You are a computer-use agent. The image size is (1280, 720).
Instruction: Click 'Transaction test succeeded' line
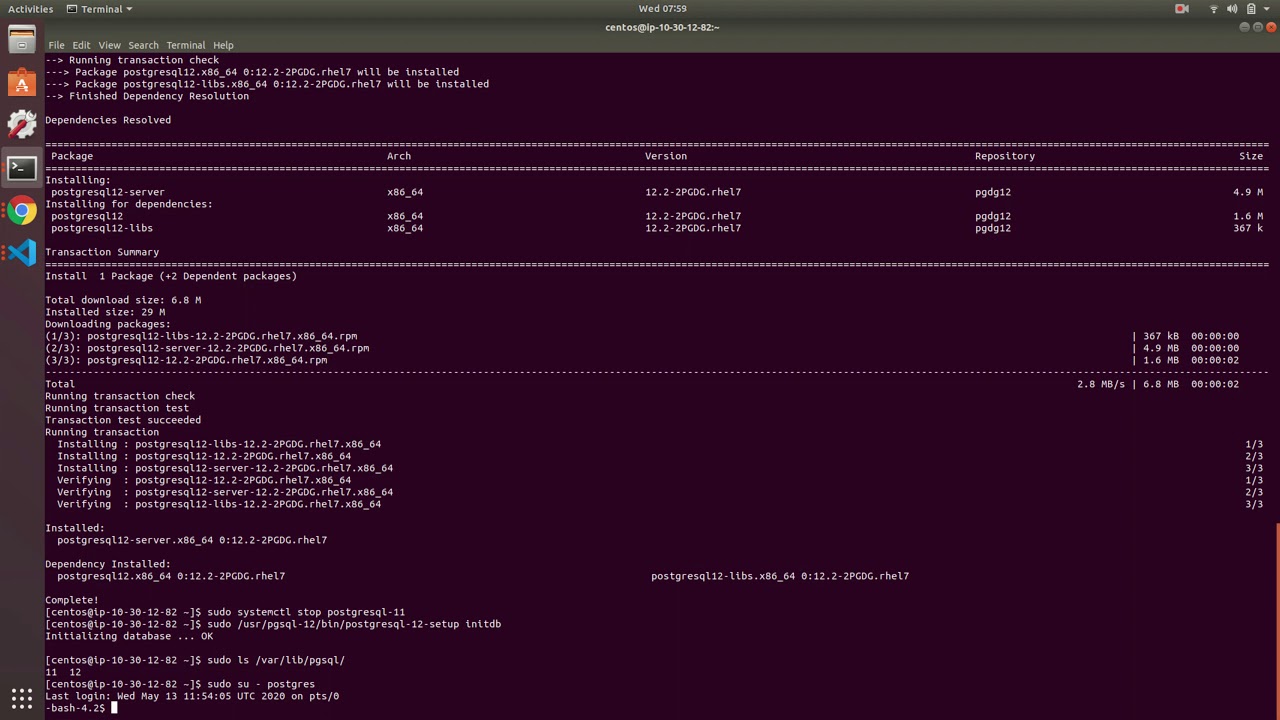(x=123, y=420)
